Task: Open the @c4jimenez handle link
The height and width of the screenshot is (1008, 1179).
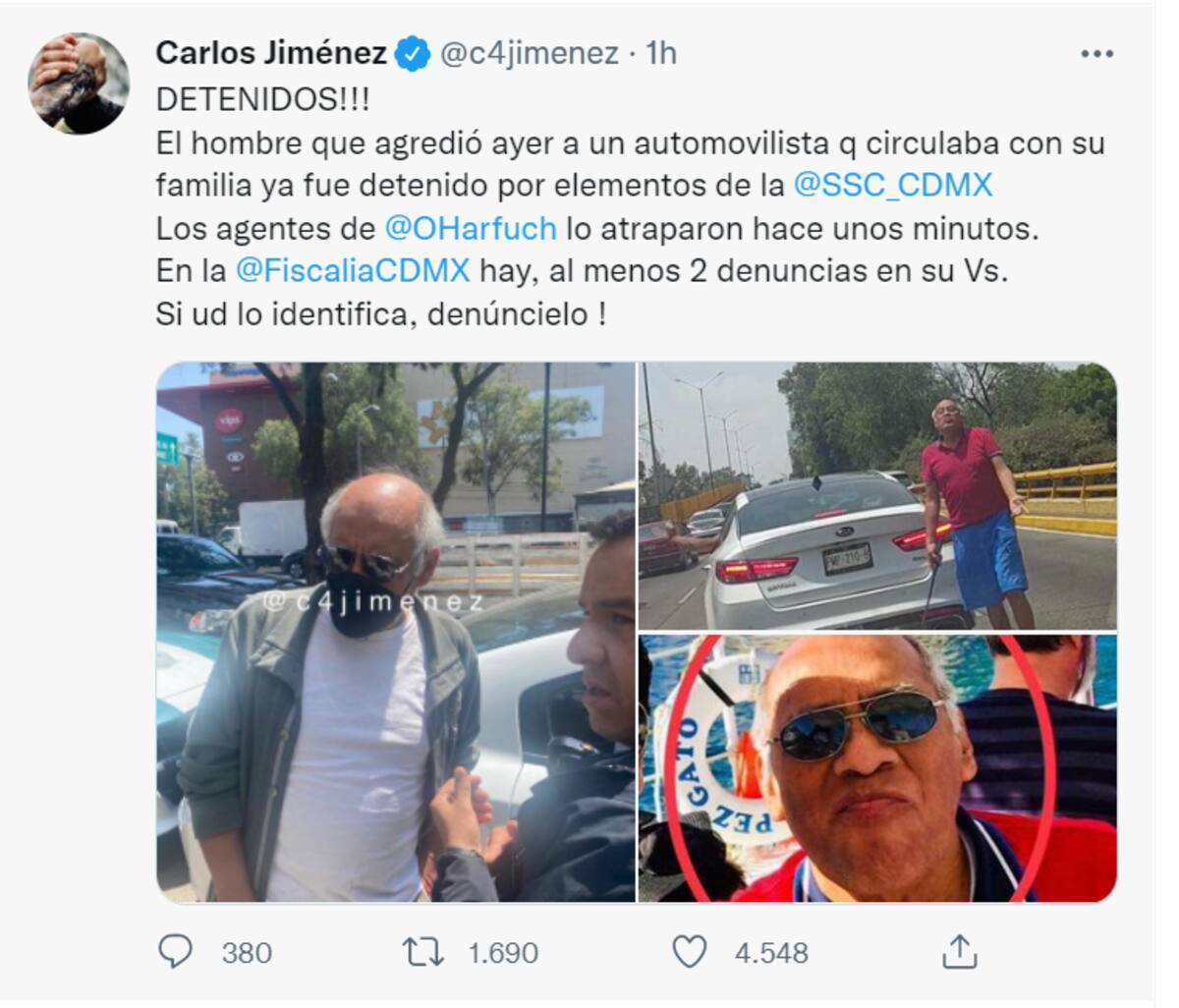Action: [529, 53]
